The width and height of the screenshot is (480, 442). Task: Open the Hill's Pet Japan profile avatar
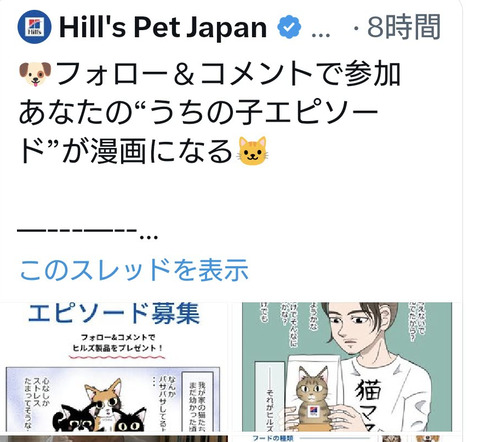(34, 27)
